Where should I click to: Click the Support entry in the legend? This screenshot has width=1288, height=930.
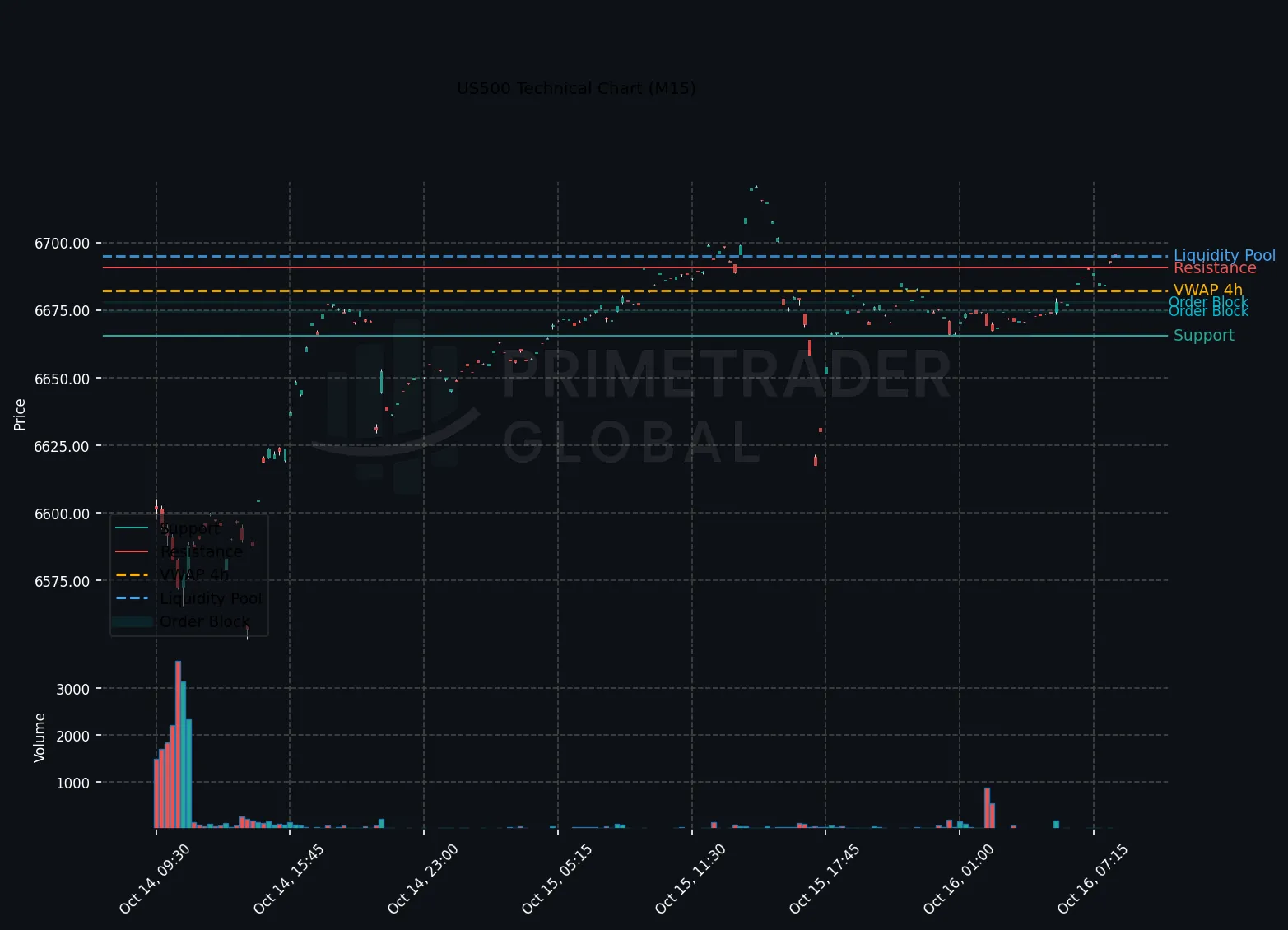[x=190, y=528]
